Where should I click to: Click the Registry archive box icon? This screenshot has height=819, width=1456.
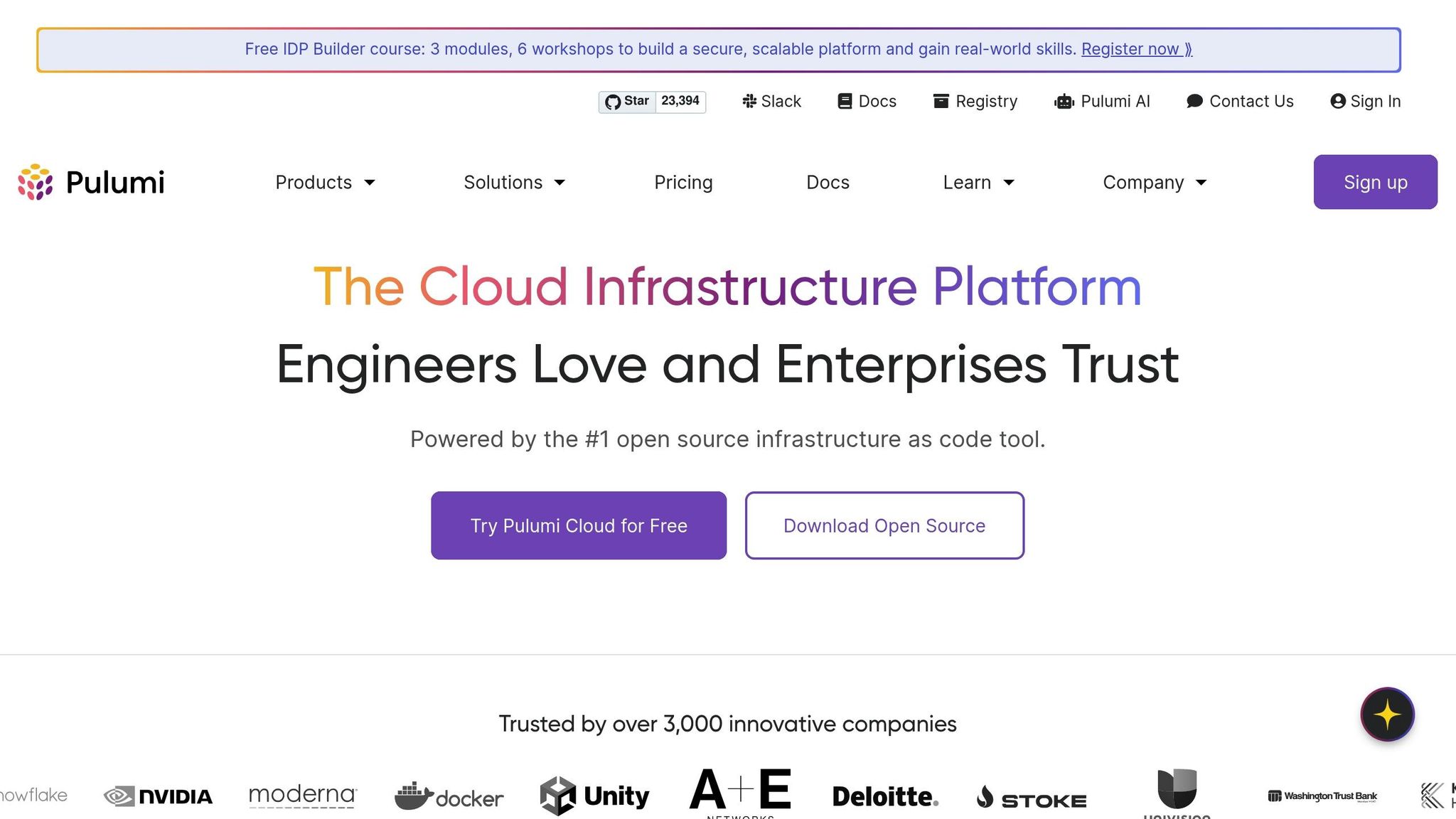[x=941, y=102]
